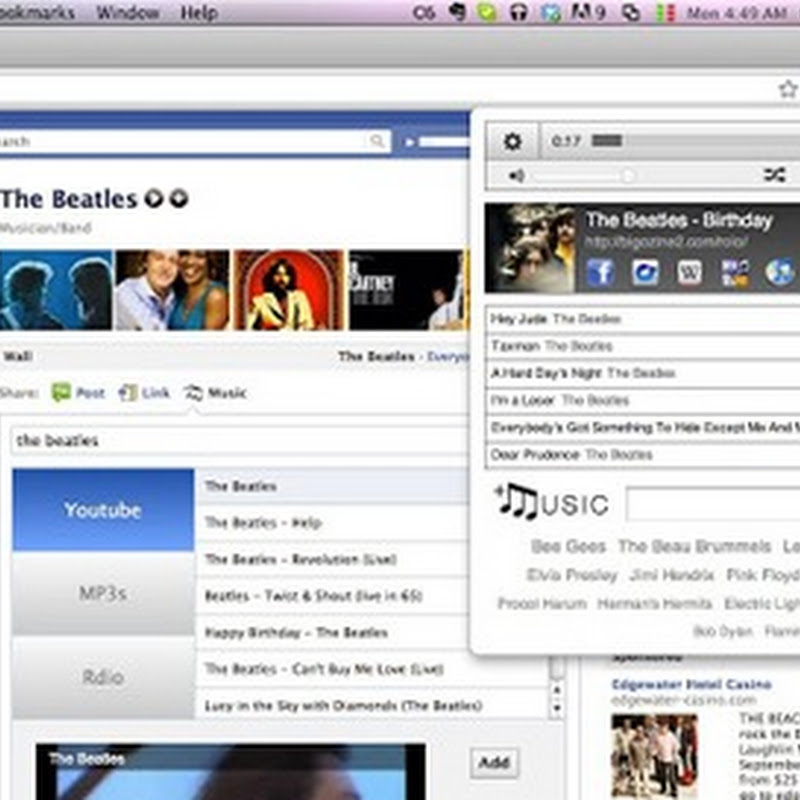The height and width of the screenshot is (800, 800).
Task: Click the sponsored ad image
Action: pos(655,756)
